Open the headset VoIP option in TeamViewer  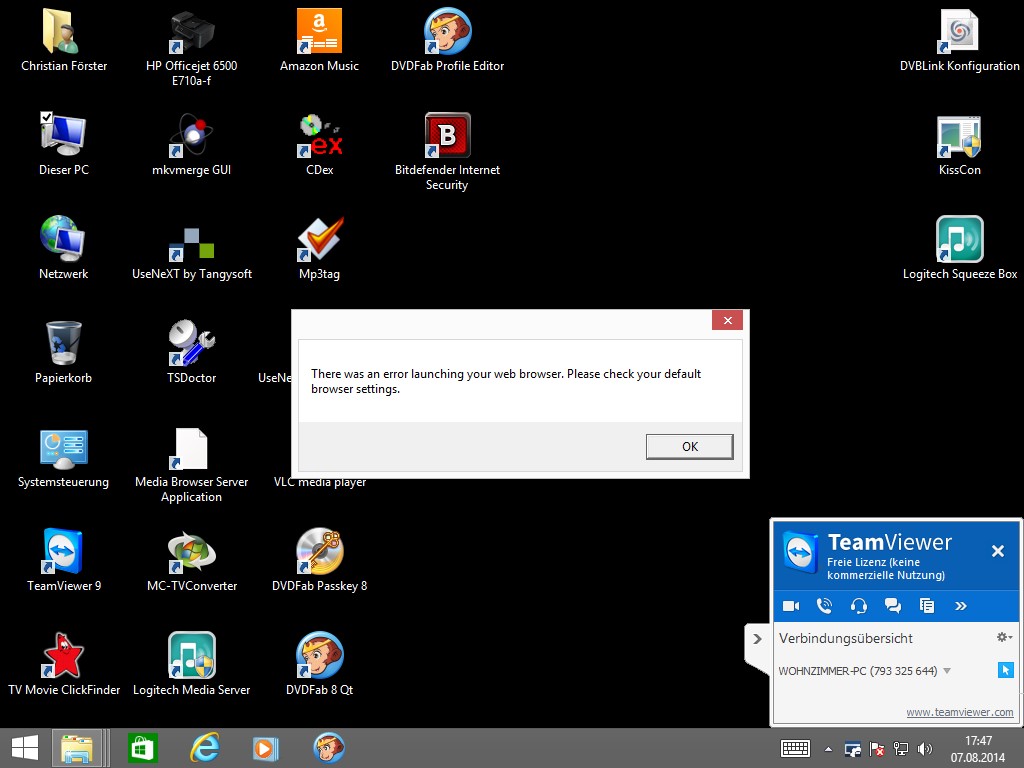[x=859, y=606]
